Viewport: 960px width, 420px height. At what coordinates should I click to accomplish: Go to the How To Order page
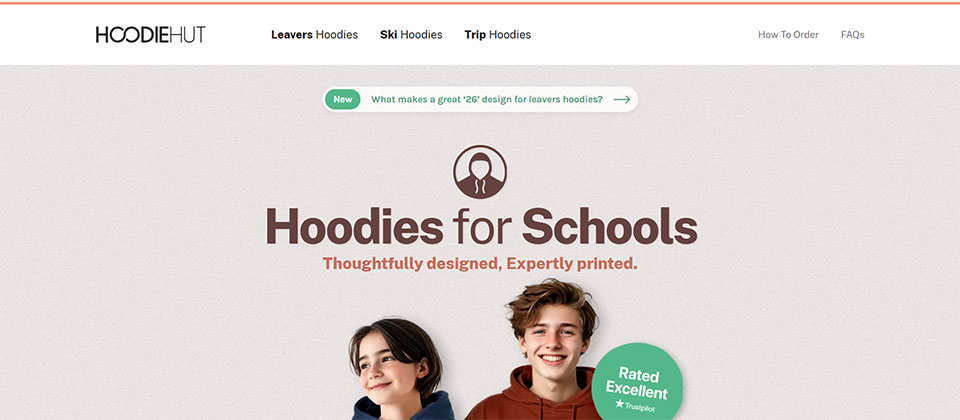click(789, 35)
